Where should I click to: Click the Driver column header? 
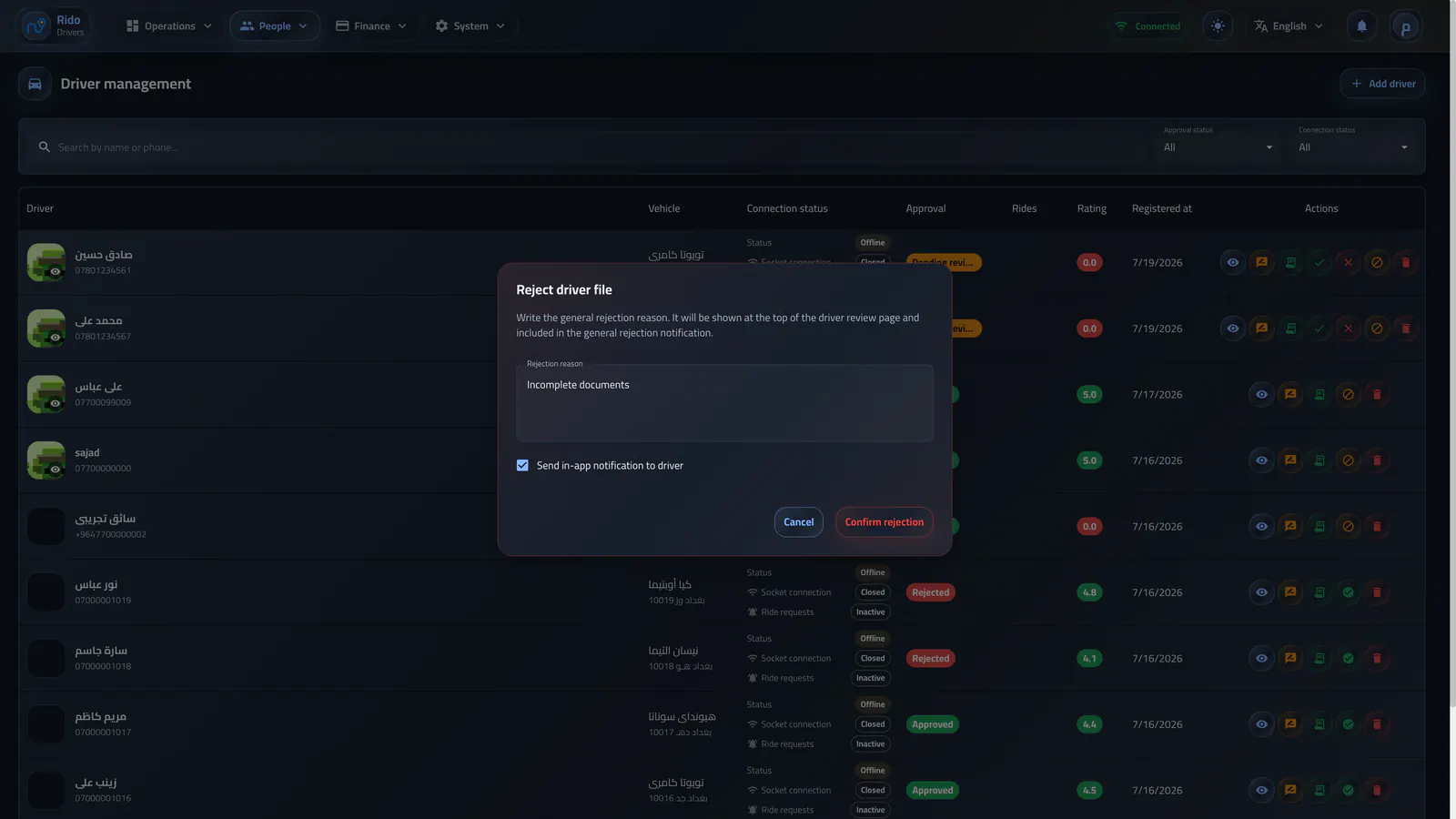[x=40, y=208]
